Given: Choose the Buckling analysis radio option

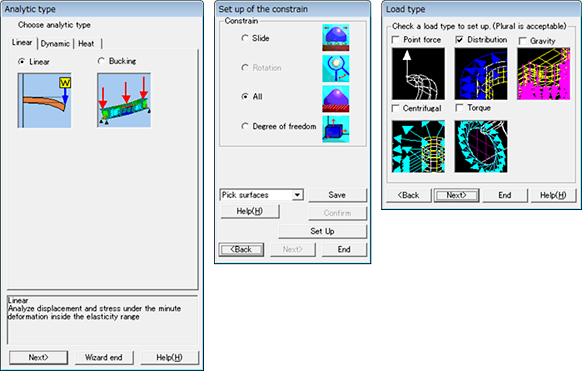Looking at the screenshot, I should (101, 61).
